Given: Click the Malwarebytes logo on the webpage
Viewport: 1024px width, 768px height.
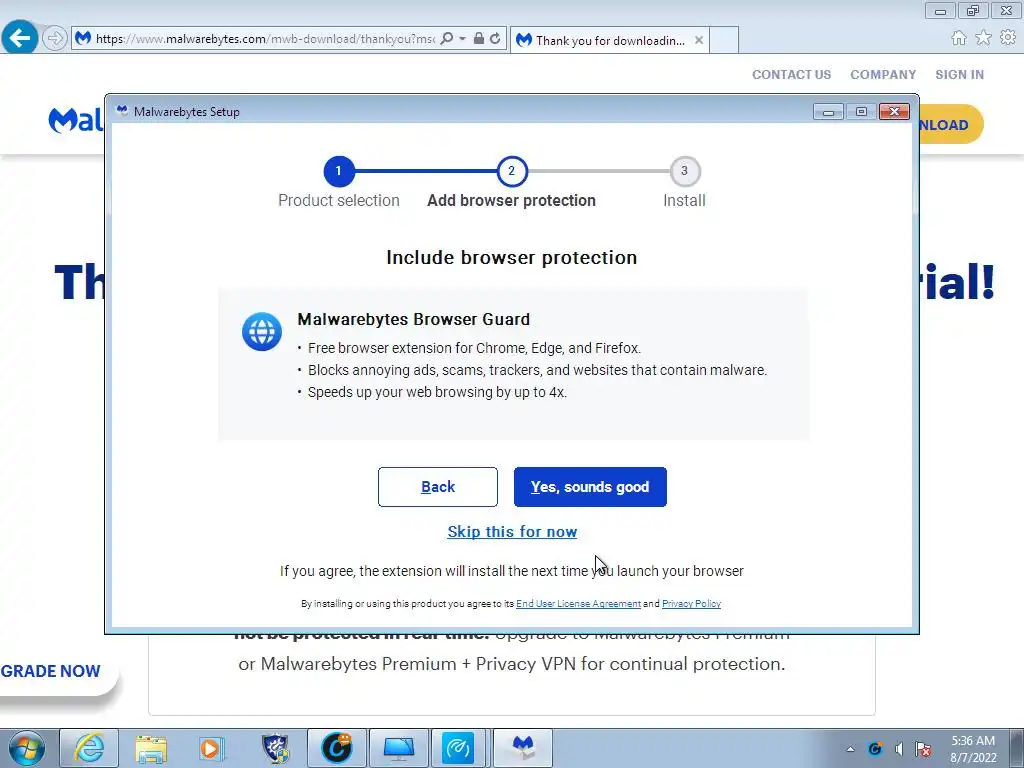Looking at the screenshot, I should [76, 121].
